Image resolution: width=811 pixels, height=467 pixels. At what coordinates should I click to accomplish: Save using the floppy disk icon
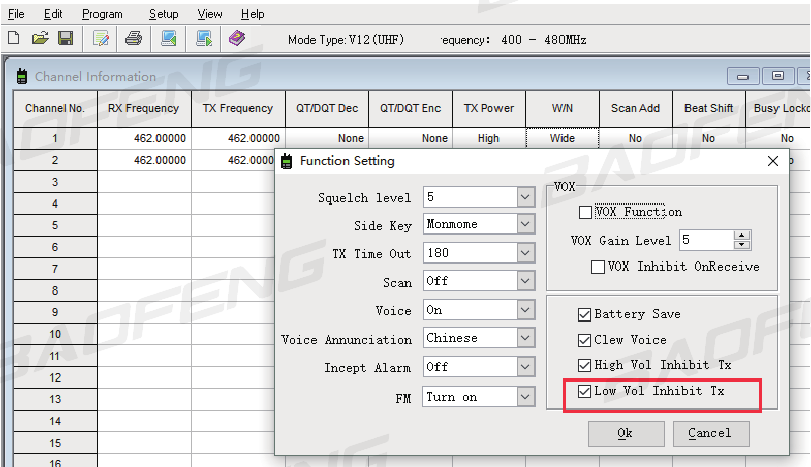coord(66,38)
